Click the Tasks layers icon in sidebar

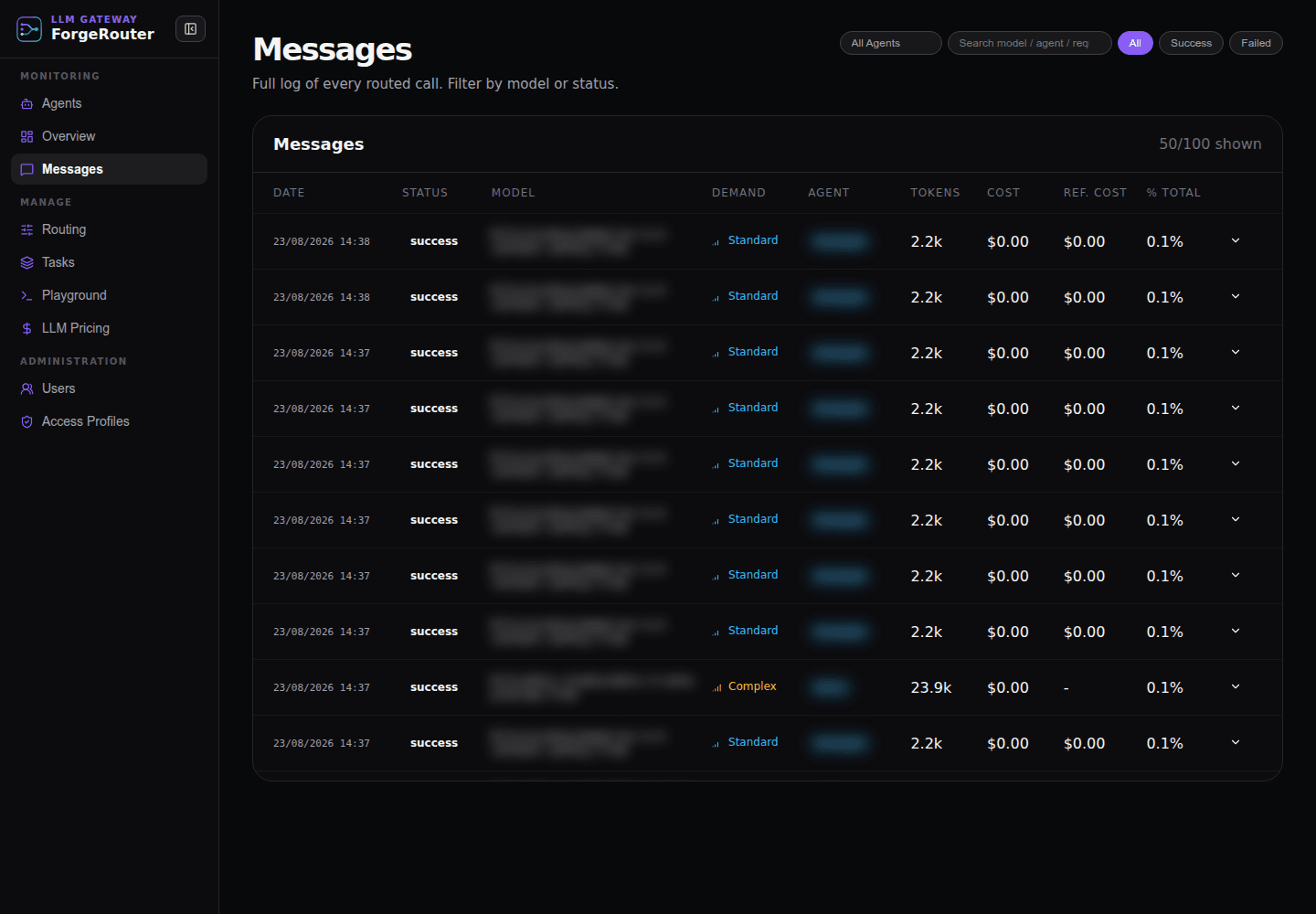(x=27, y=263)
